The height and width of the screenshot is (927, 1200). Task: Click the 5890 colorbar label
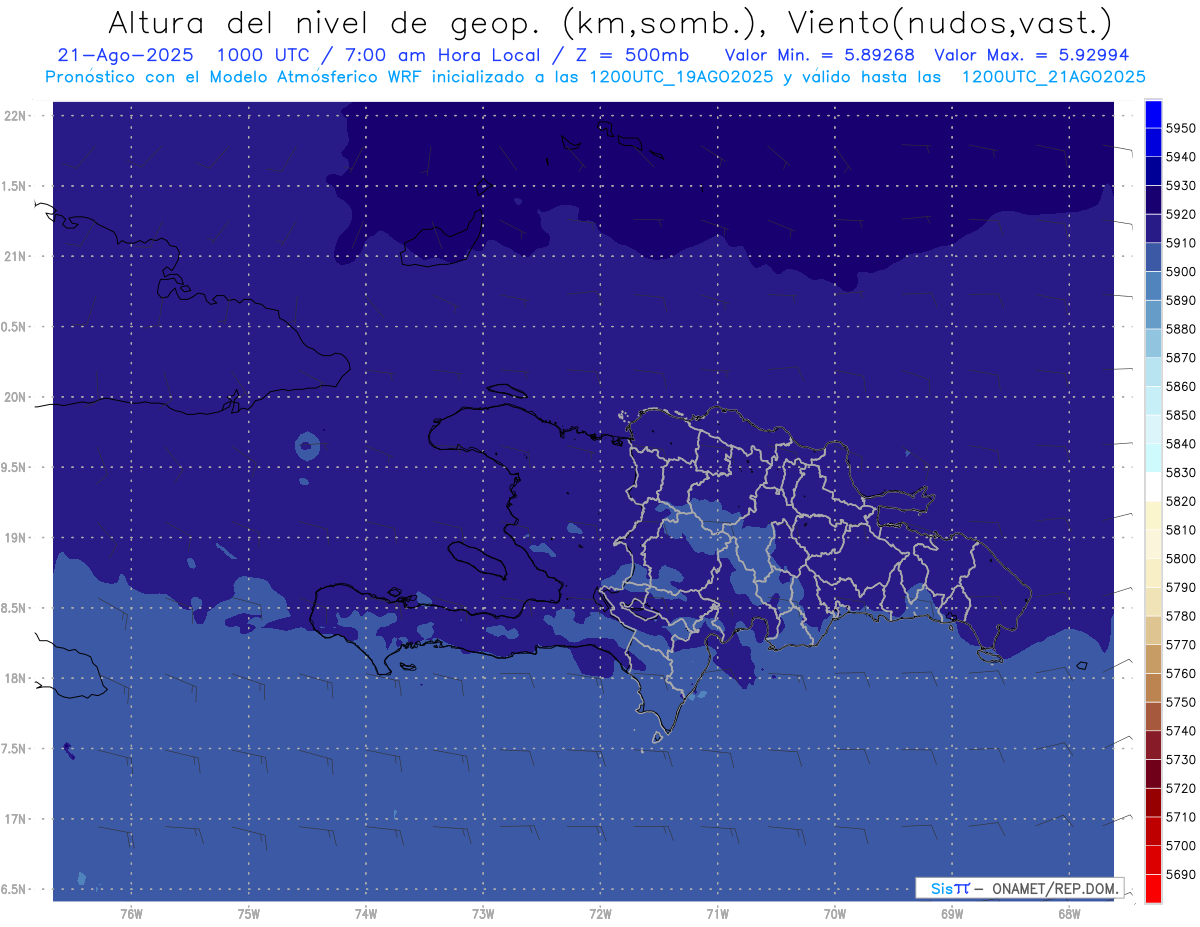1181,300
